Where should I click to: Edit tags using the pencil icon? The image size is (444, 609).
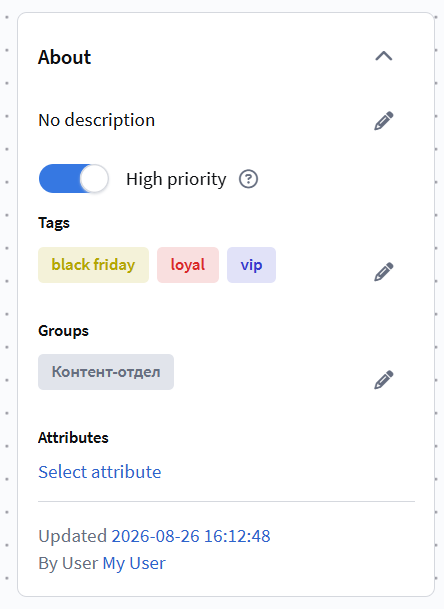[x=384, y=271]
